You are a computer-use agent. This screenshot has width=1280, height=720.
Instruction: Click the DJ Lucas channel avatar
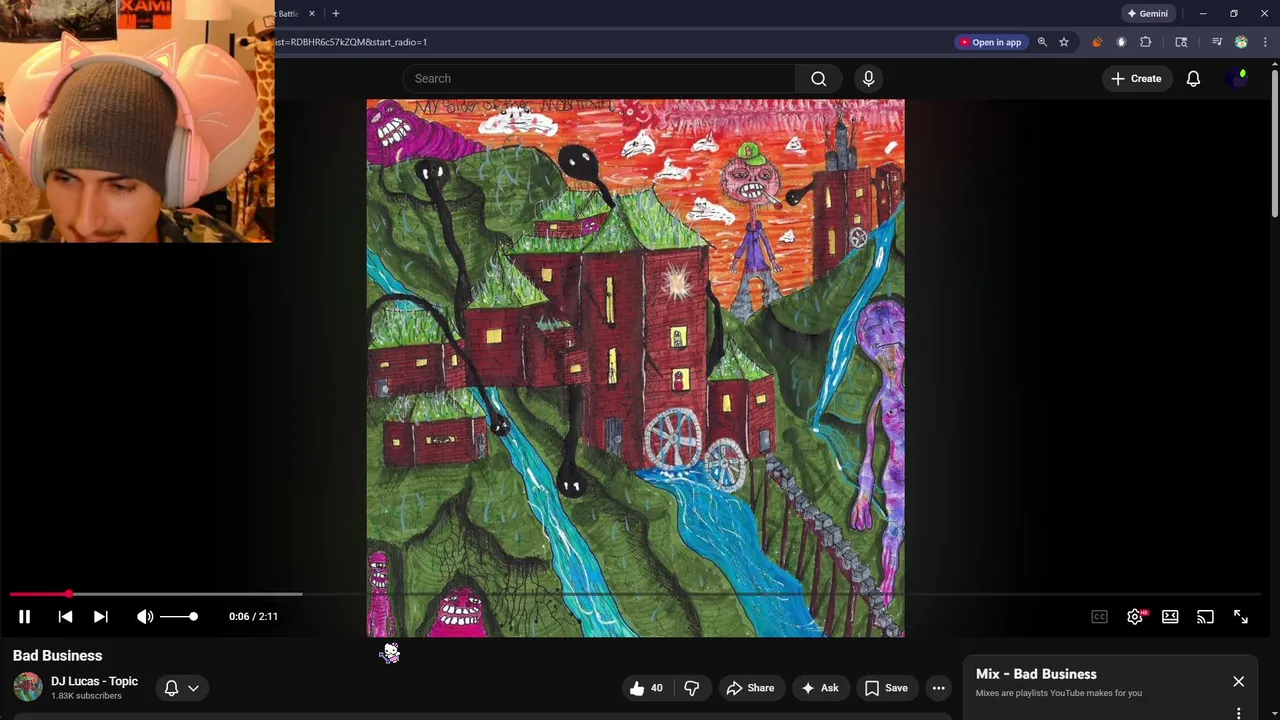(28, 687)
